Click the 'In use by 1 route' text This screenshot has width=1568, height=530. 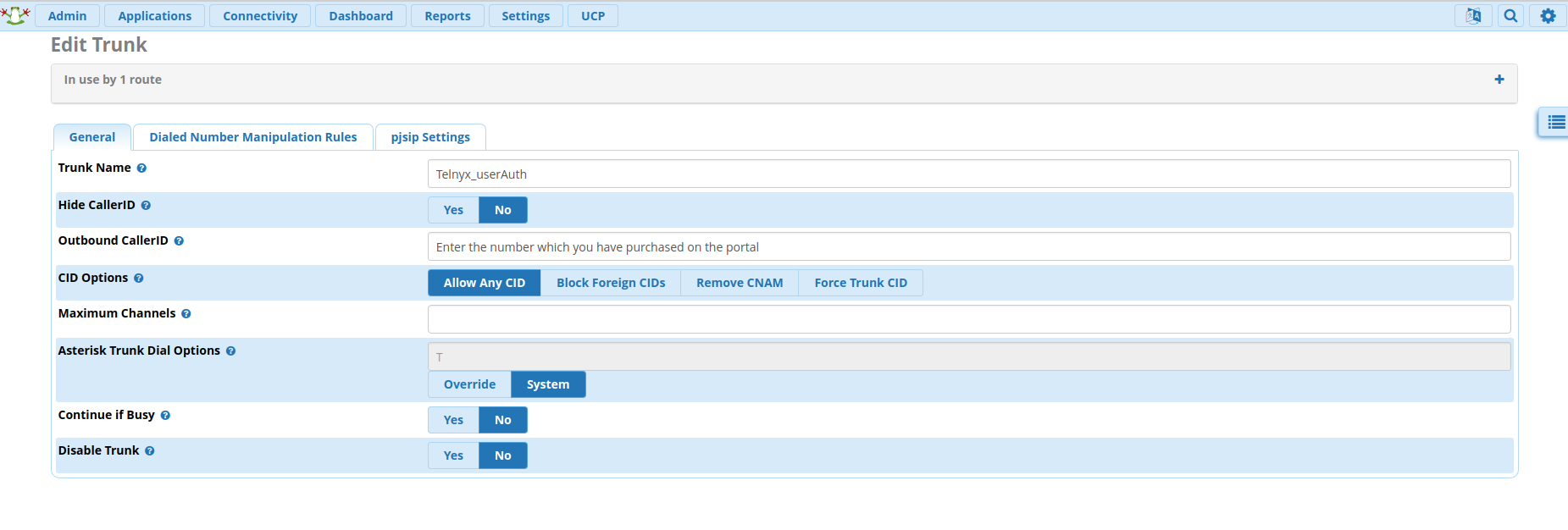[x=113, y=80]
